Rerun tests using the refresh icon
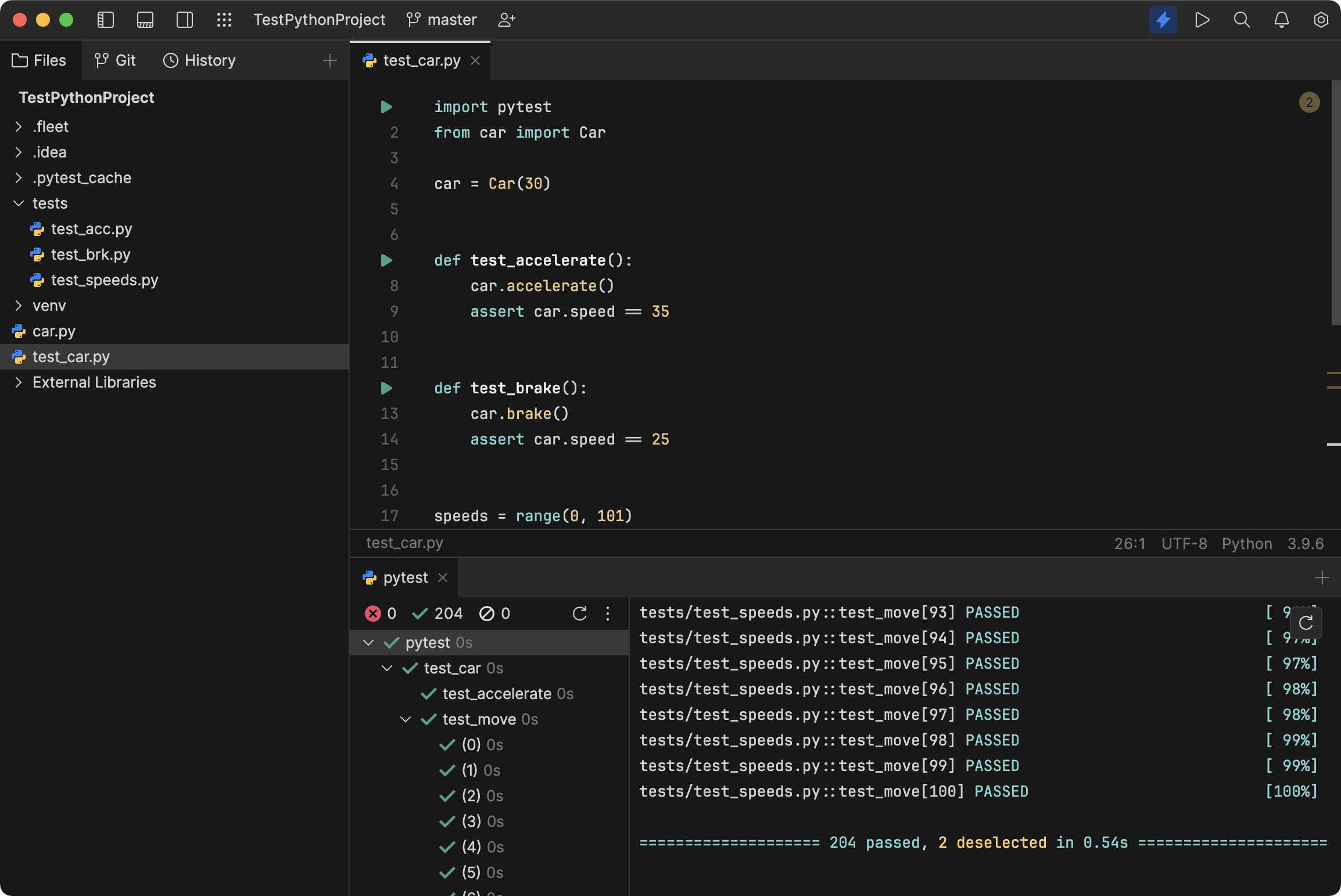The height and width of the screenshot is (896, 1341). pos(579,614)
